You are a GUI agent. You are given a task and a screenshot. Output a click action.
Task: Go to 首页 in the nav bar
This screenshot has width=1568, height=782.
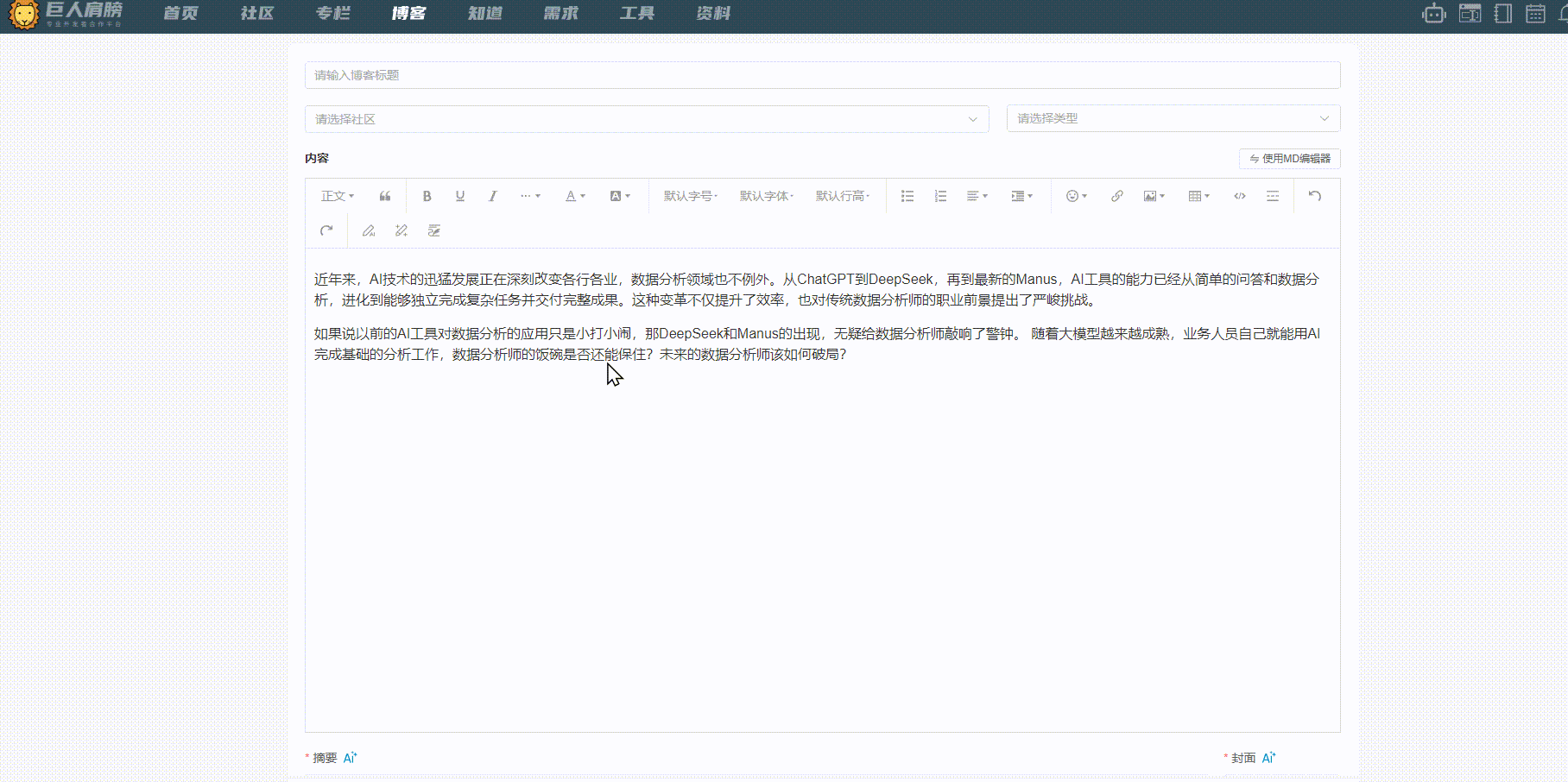click(180, 13)
